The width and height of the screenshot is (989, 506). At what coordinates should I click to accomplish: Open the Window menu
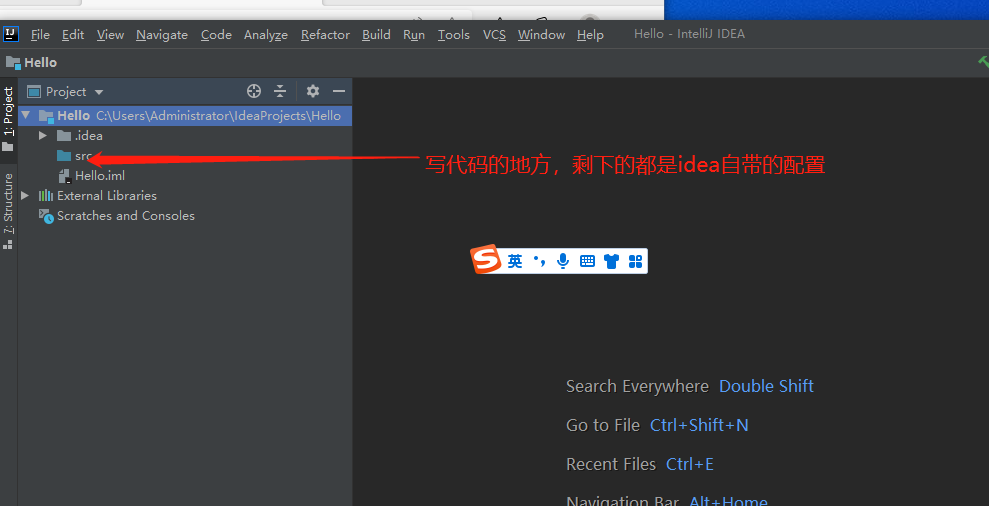point(541,35)
